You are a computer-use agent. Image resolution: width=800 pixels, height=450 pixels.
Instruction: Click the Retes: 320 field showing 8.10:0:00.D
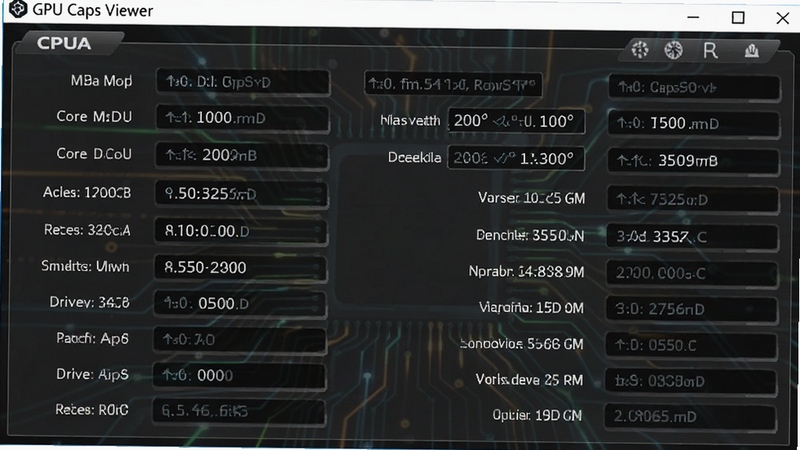241,231
